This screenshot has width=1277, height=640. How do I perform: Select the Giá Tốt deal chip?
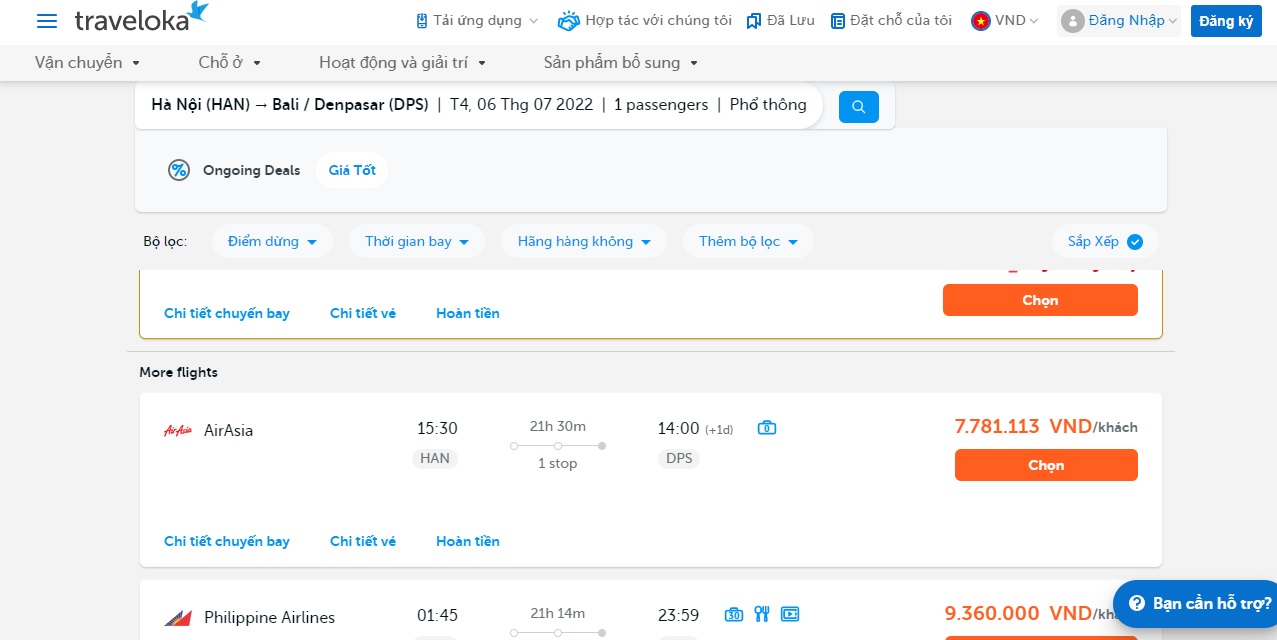coord(352,170)
